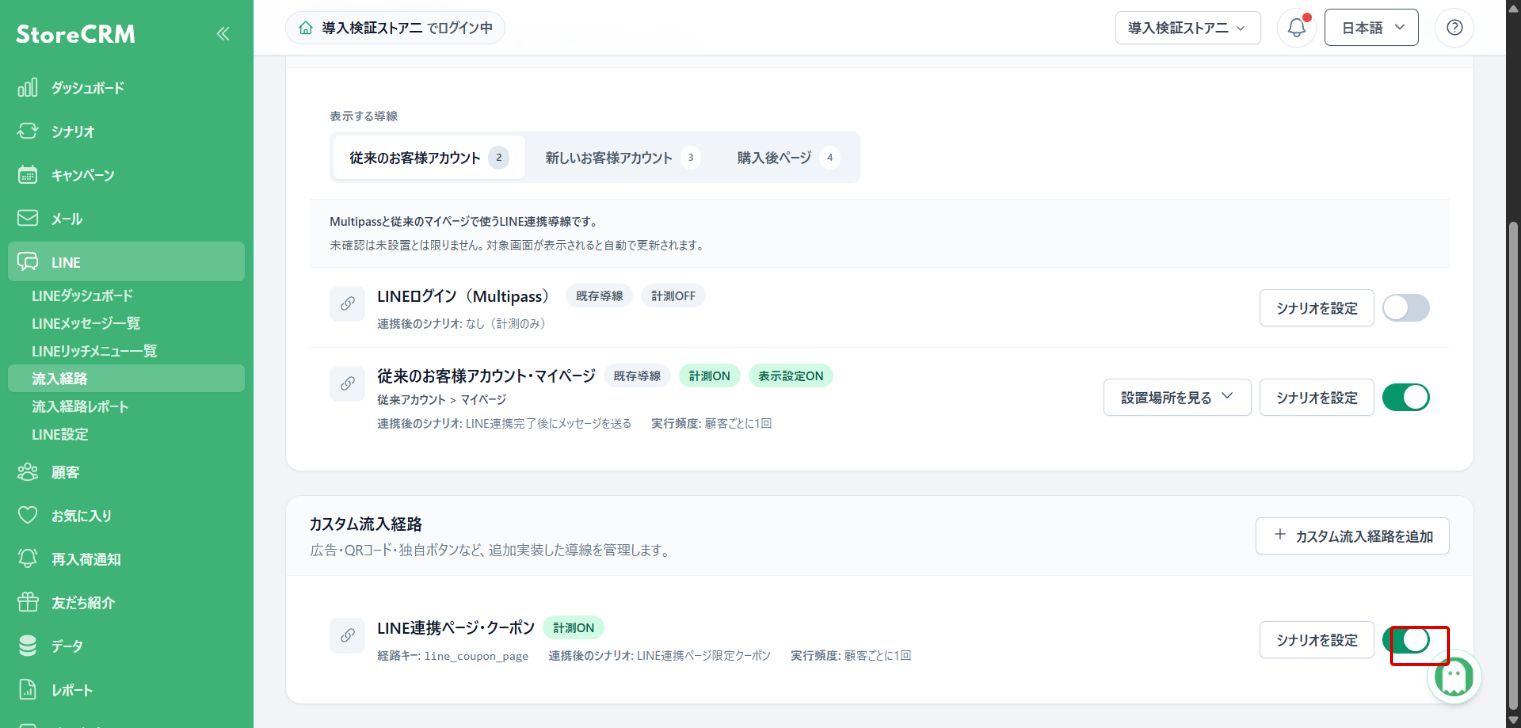Switch to 新しいお客様アカウント tab
Screen dimensions: 1521x728
tap(622, 157)
